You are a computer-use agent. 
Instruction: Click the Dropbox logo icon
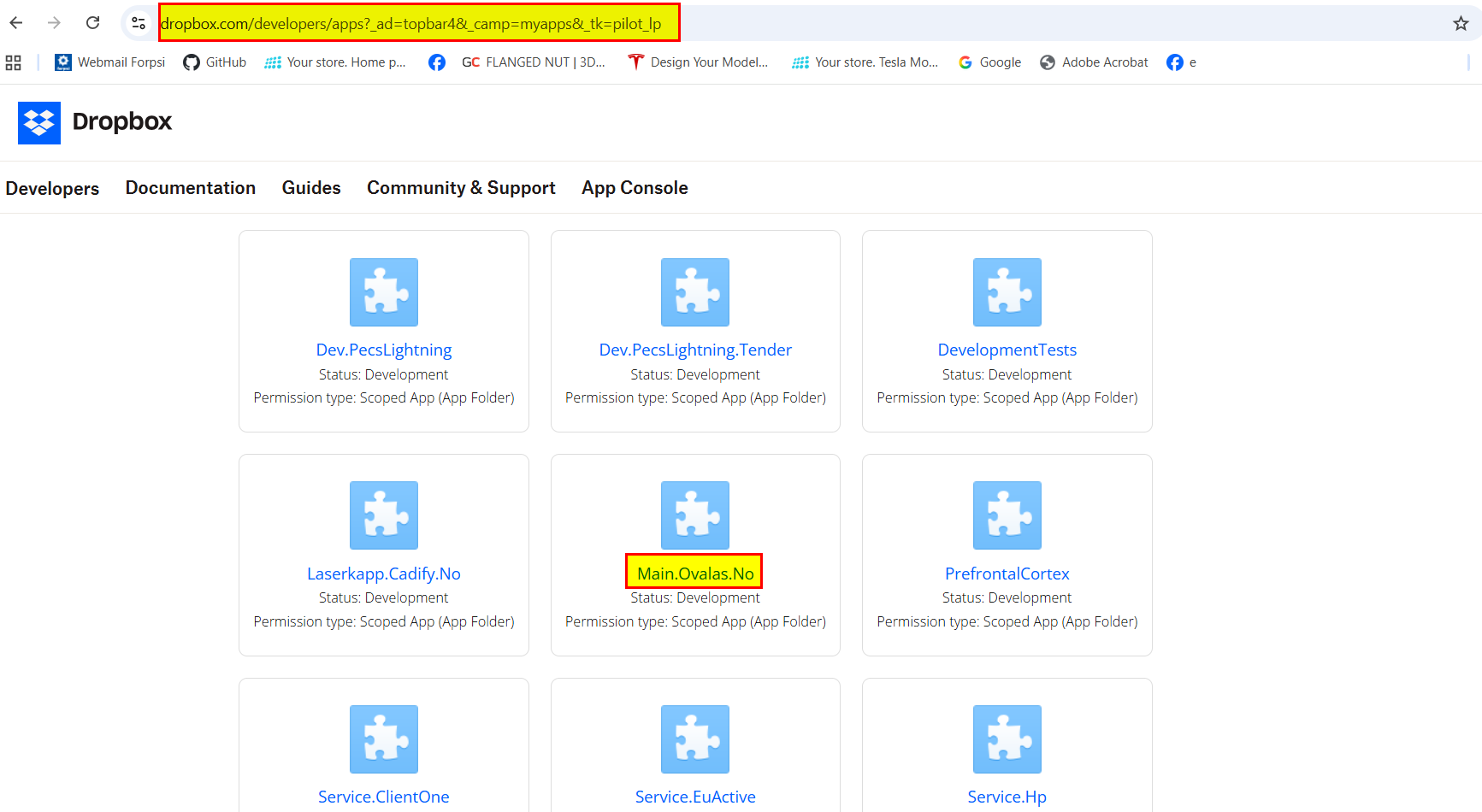[39, 123]
